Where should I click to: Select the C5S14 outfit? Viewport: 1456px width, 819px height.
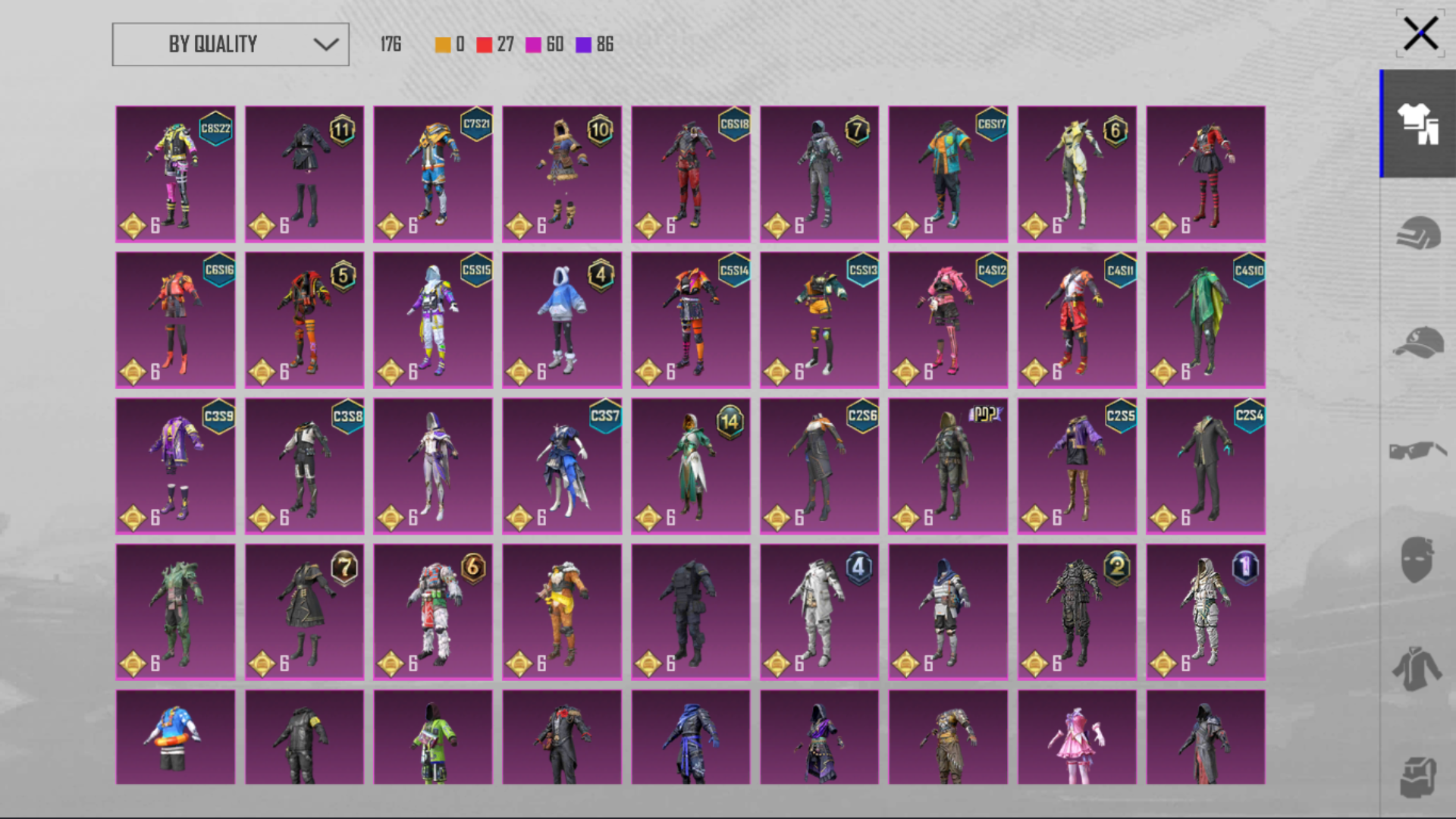[x=691, y=320]
